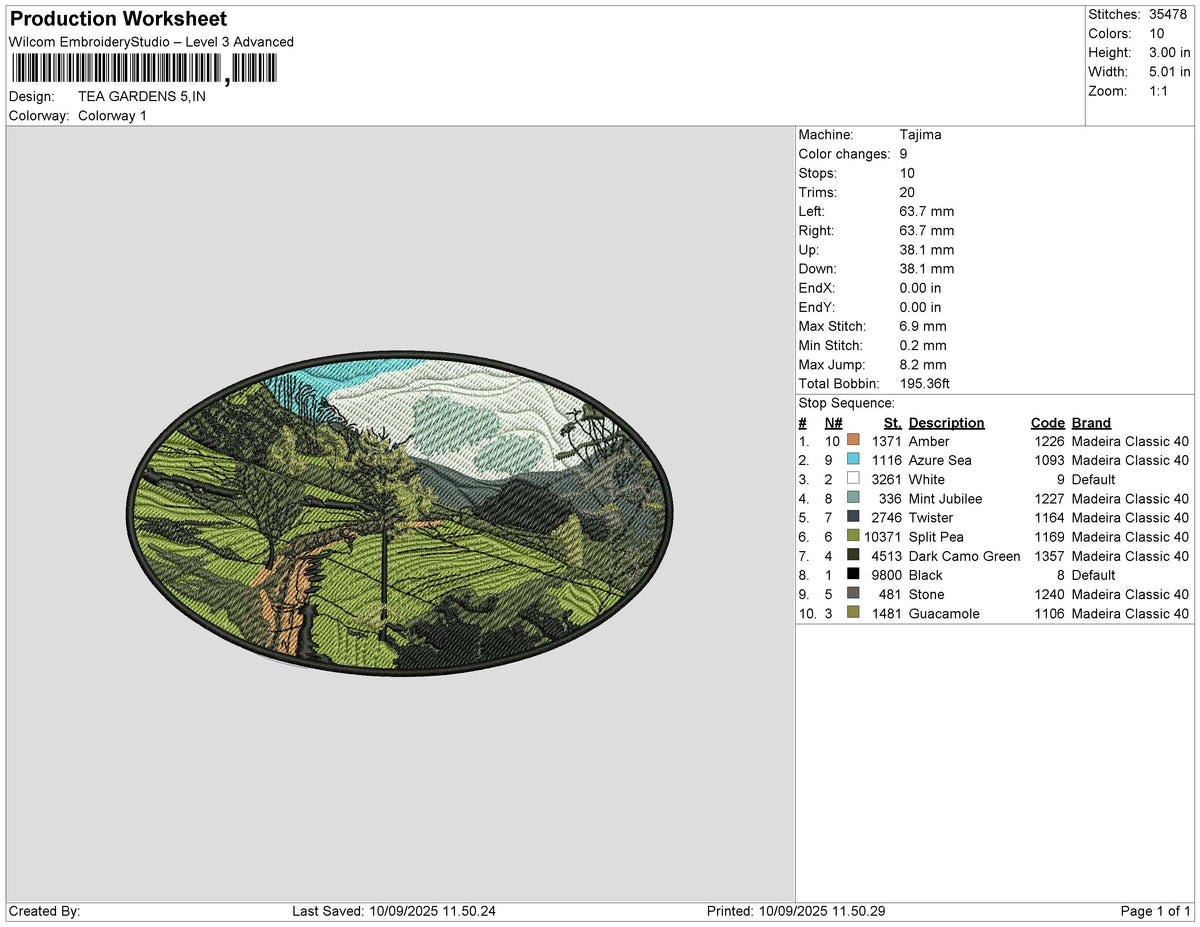Click the TEA GARDENS 5,IN design name
The image size is (1200, 927).
(x=142, y=96)
